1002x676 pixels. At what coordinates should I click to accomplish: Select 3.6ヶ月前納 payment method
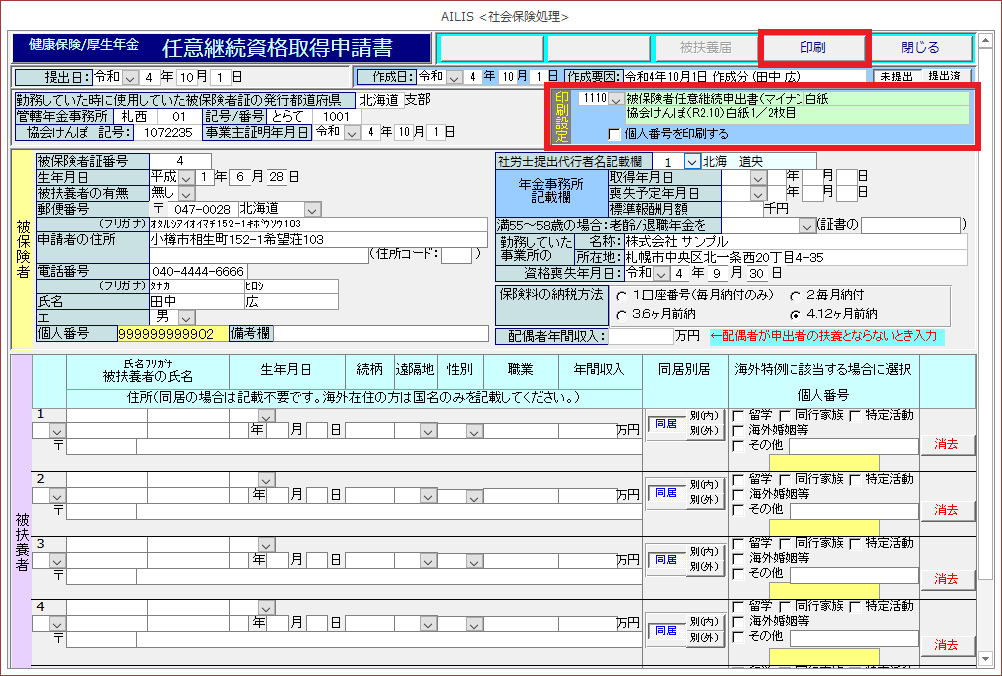coord(622,313)
